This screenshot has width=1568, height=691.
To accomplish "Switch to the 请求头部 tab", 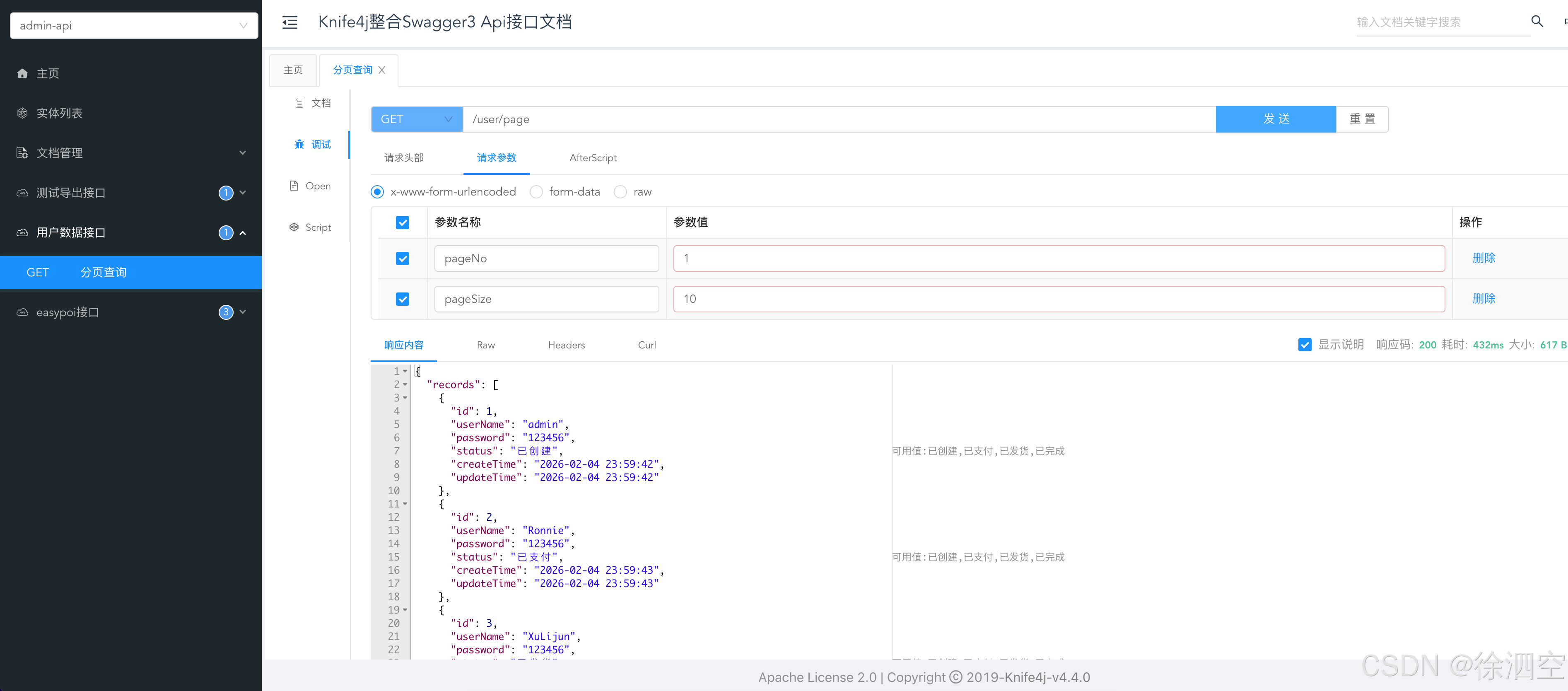I will [403, 158].
